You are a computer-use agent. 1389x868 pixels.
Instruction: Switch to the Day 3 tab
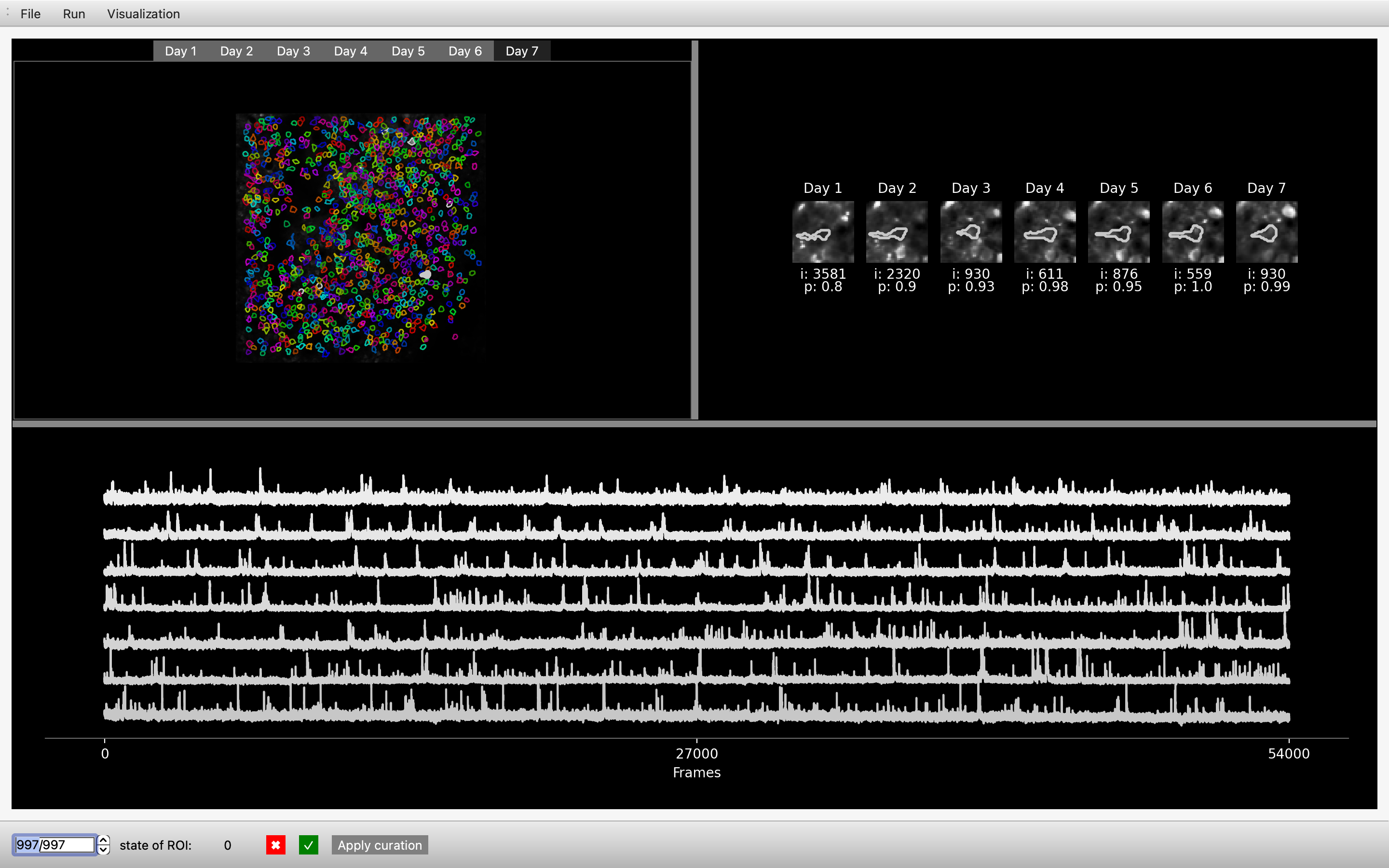[293, 51]
